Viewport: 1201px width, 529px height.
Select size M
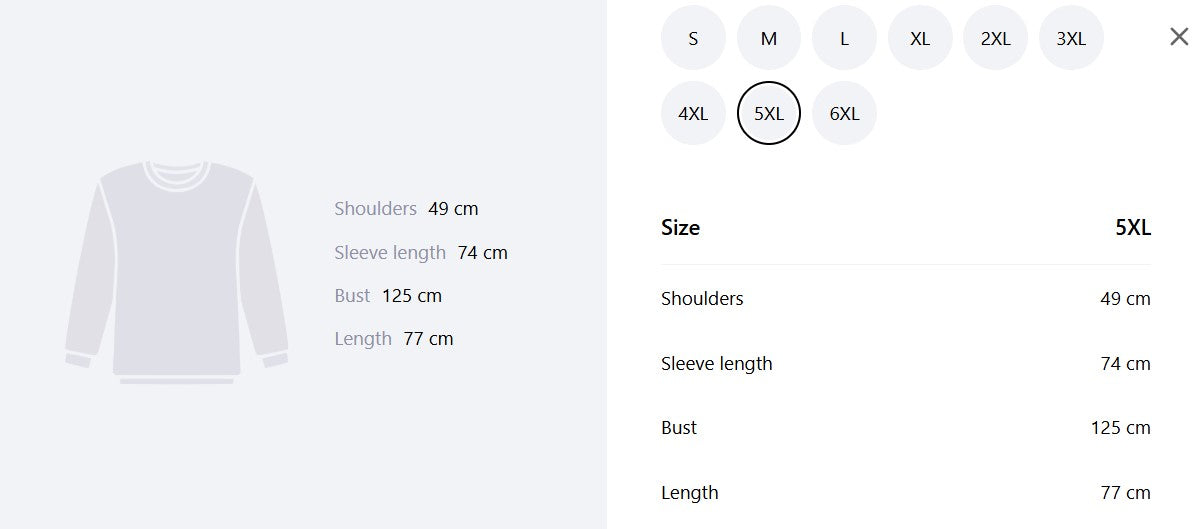[769, 38]
